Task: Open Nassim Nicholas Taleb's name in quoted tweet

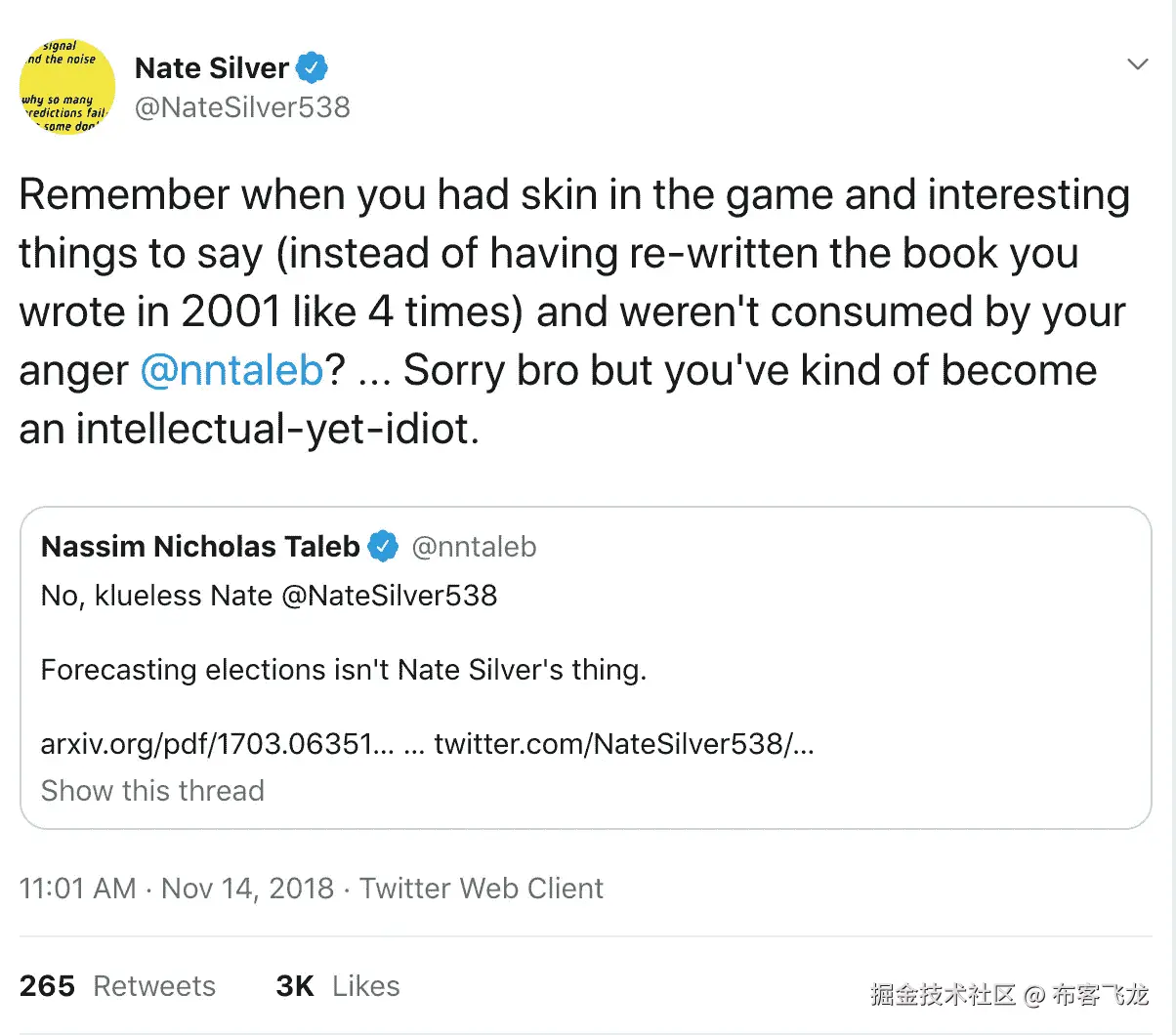Action: [200, 547]
